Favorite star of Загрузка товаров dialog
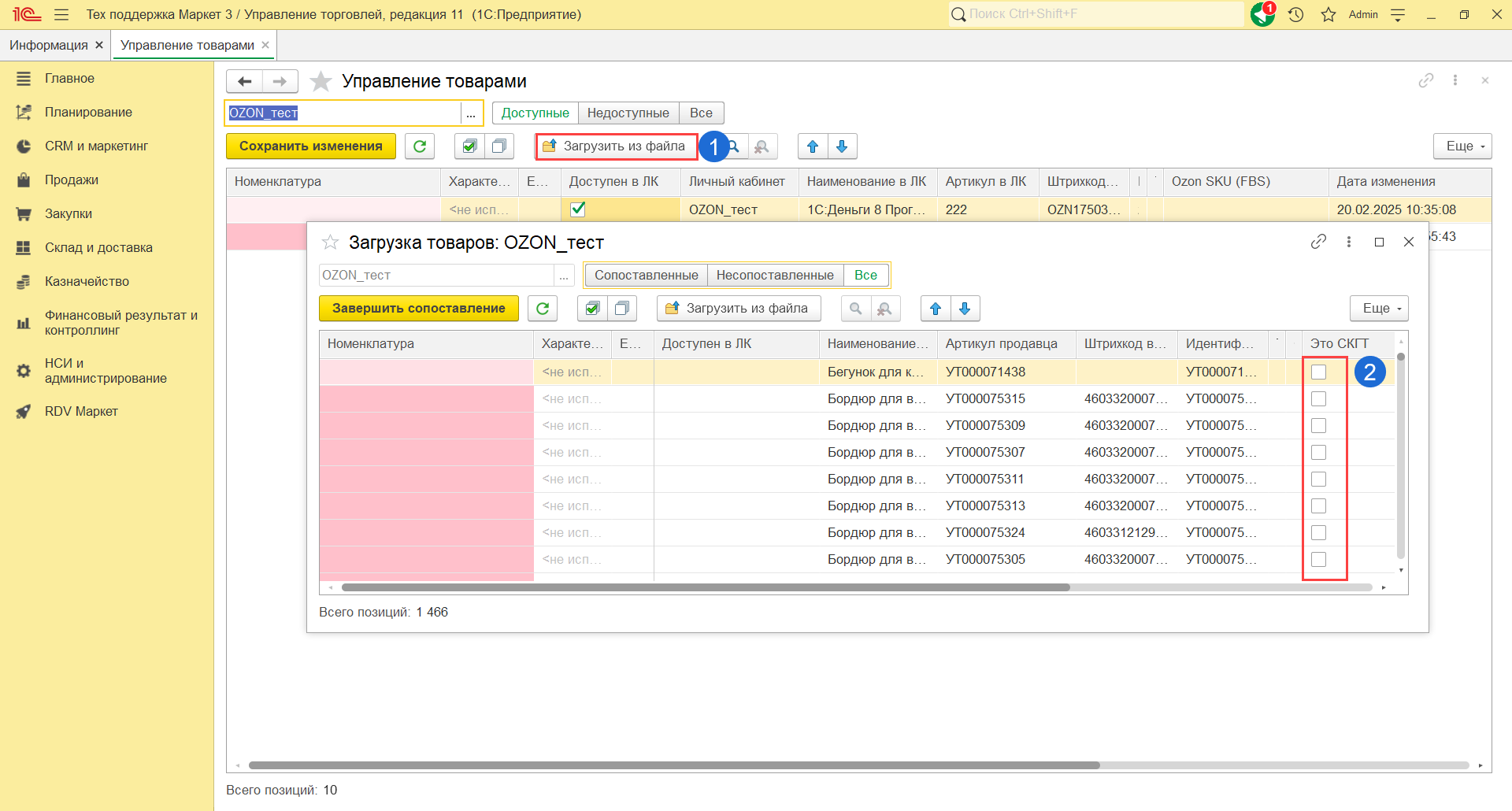This screenshot has height=811, width=1512. tap(330, 243)
